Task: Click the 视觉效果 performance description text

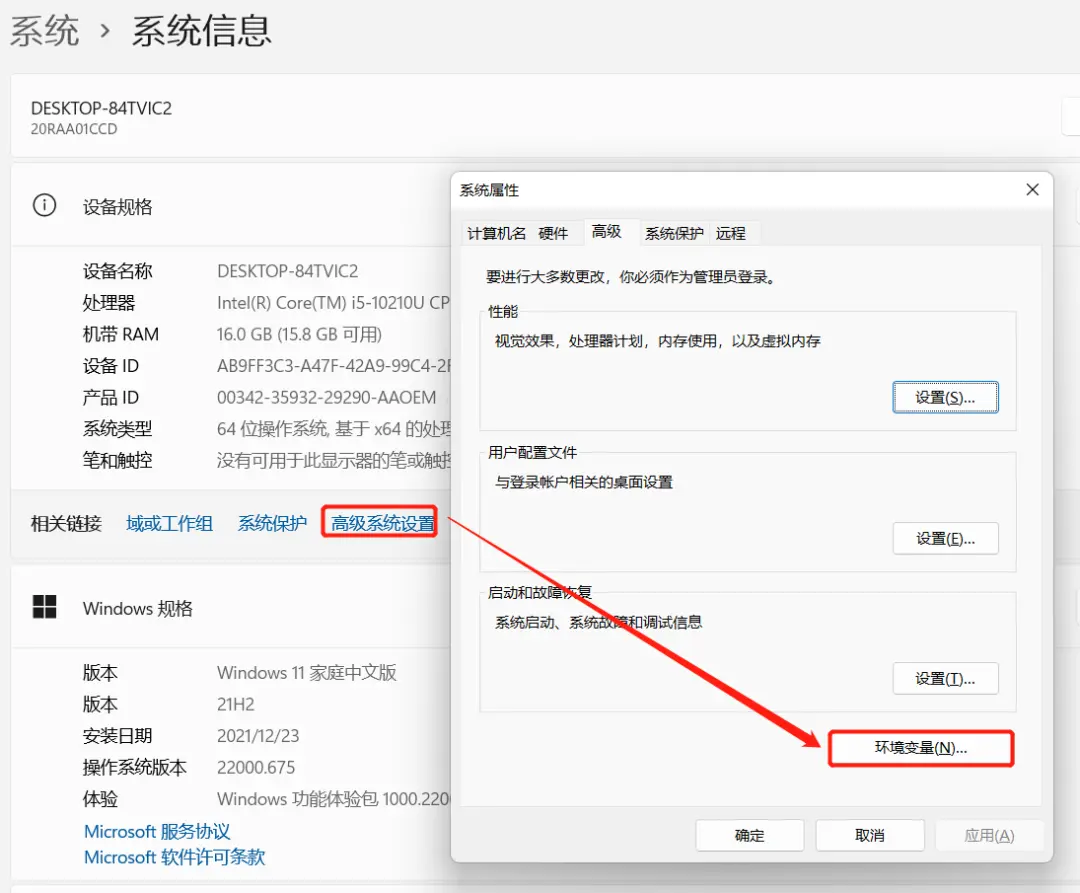Action: (658, 341)
